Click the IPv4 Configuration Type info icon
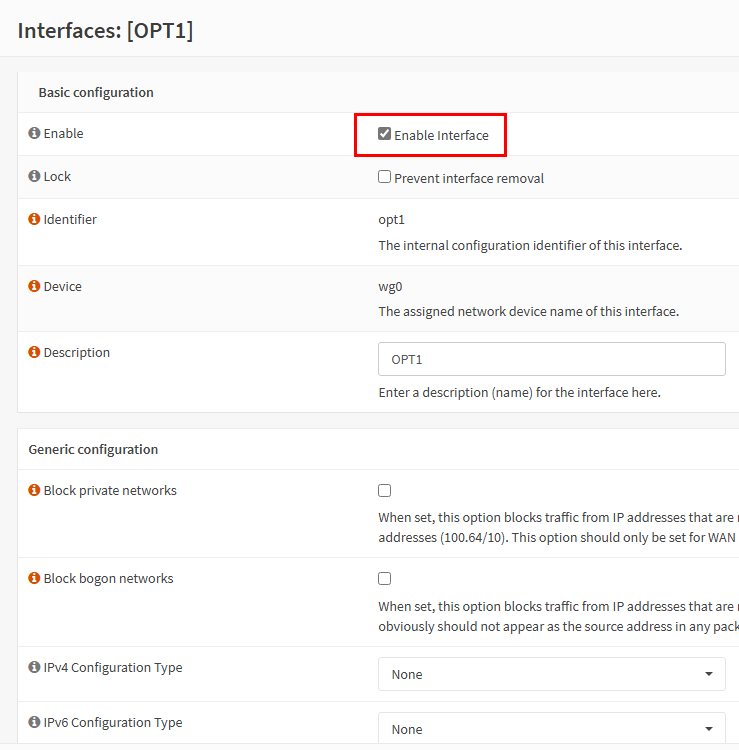Image resolution: width=739 pixels, height=750 pixels. (34, 668)
